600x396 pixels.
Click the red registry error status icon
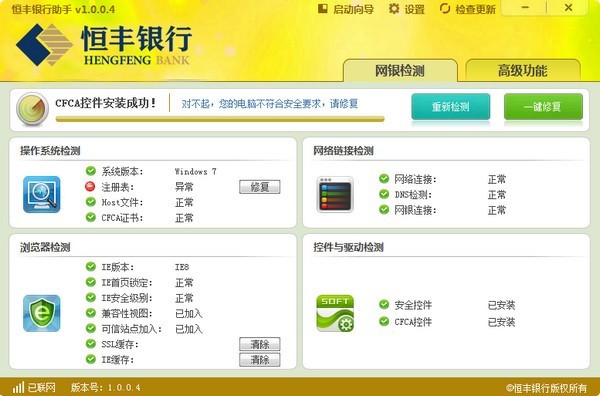(x=90, y=186)
